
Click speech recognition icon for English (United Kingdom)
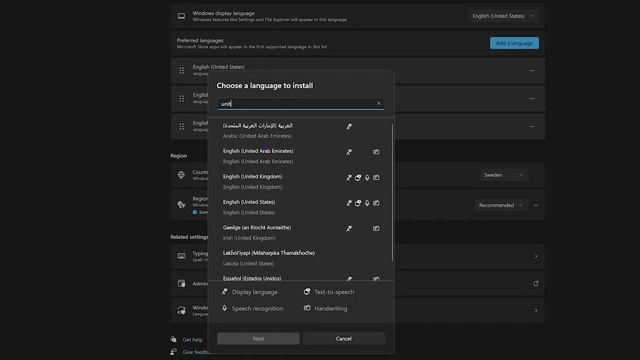click(x=367, y=178)
